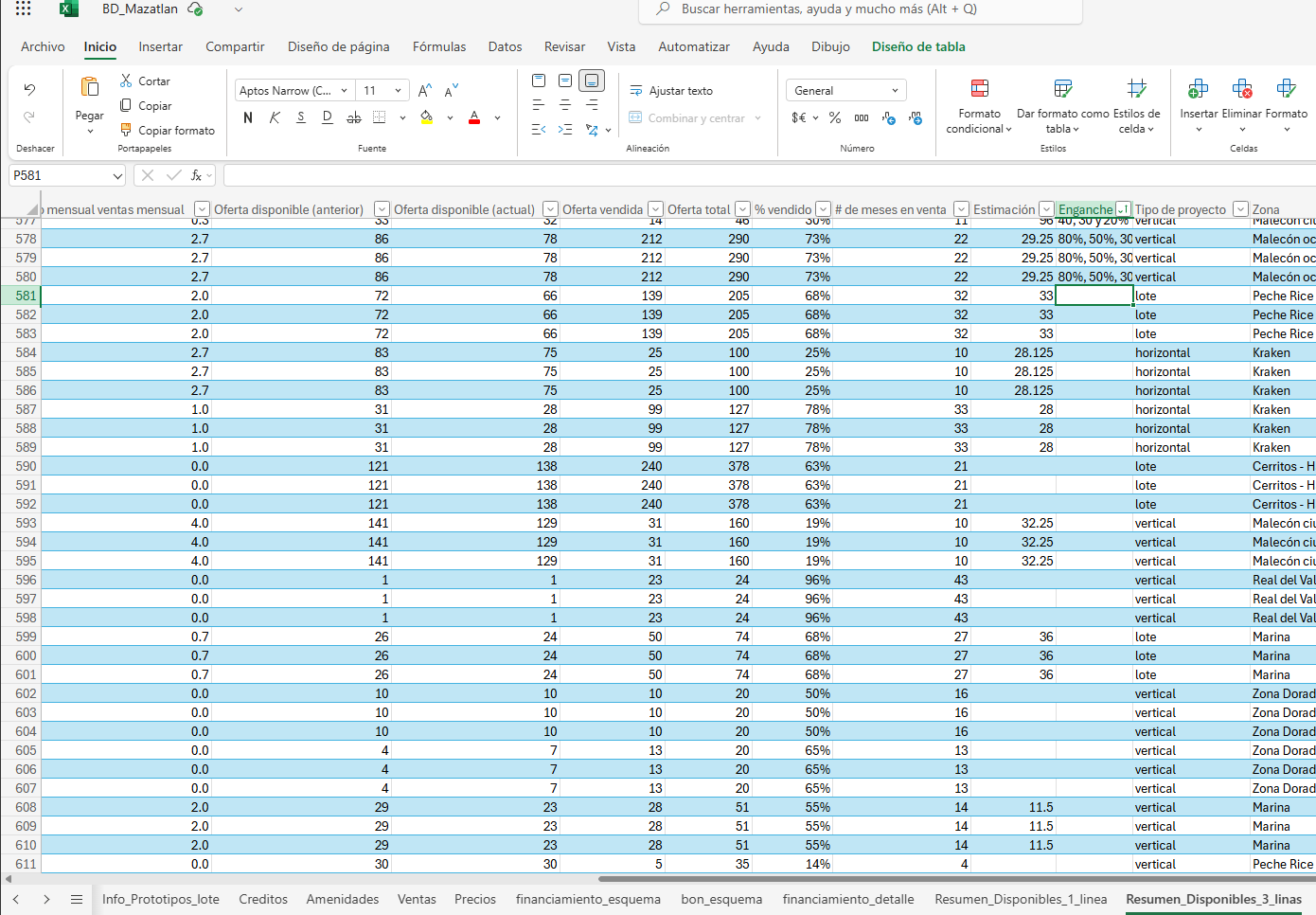Click the increase font size icon

425,91
